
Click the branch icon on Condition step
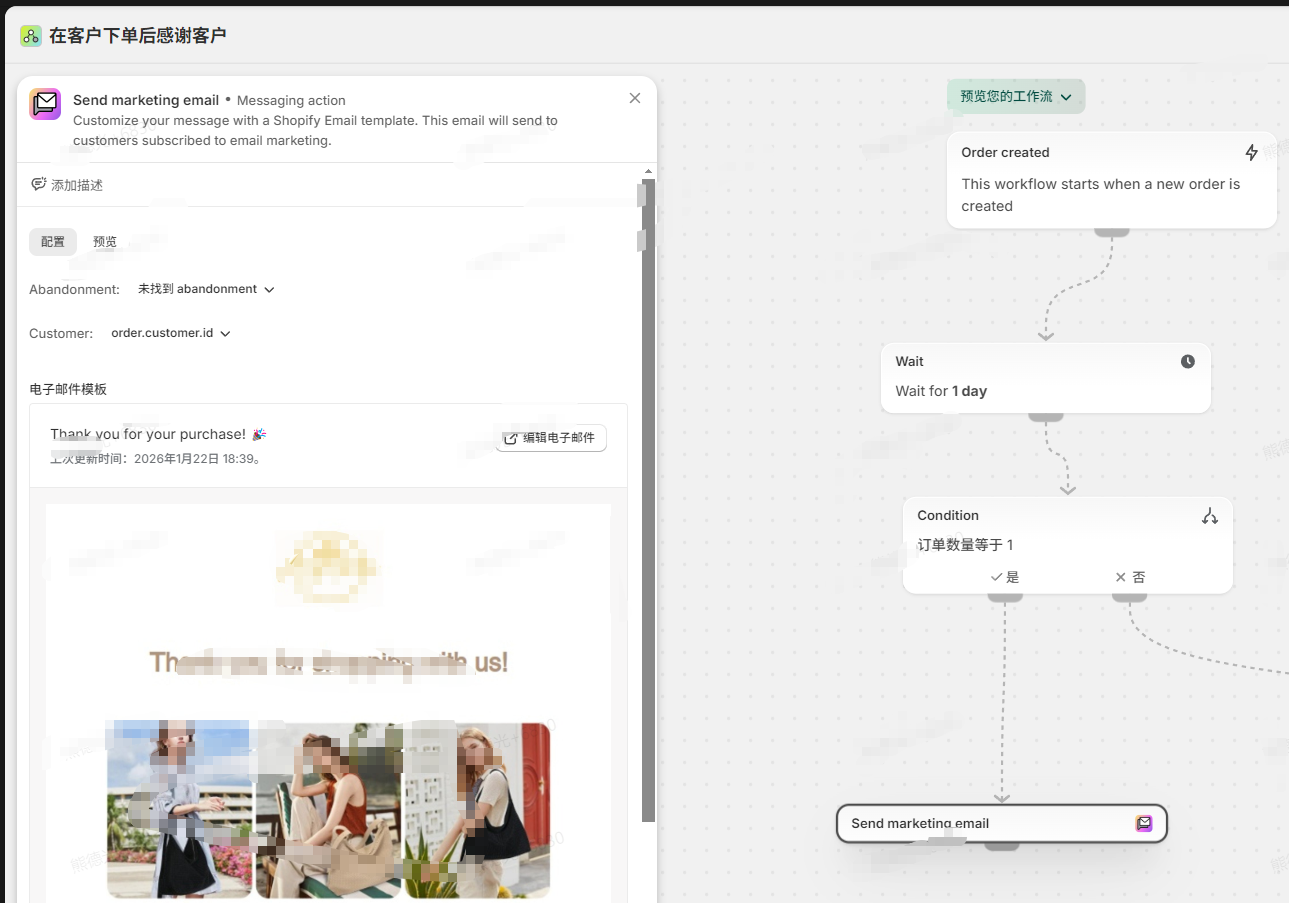1209,516
